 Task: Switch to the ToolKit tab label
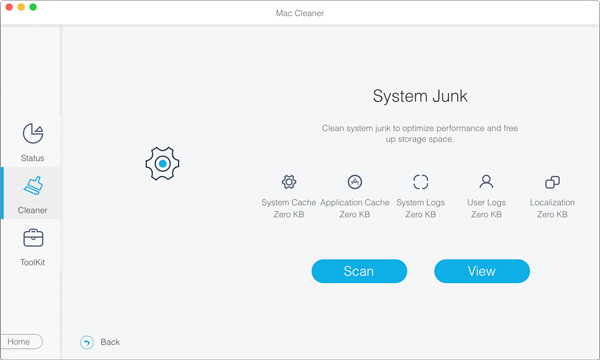coord(33,262)
